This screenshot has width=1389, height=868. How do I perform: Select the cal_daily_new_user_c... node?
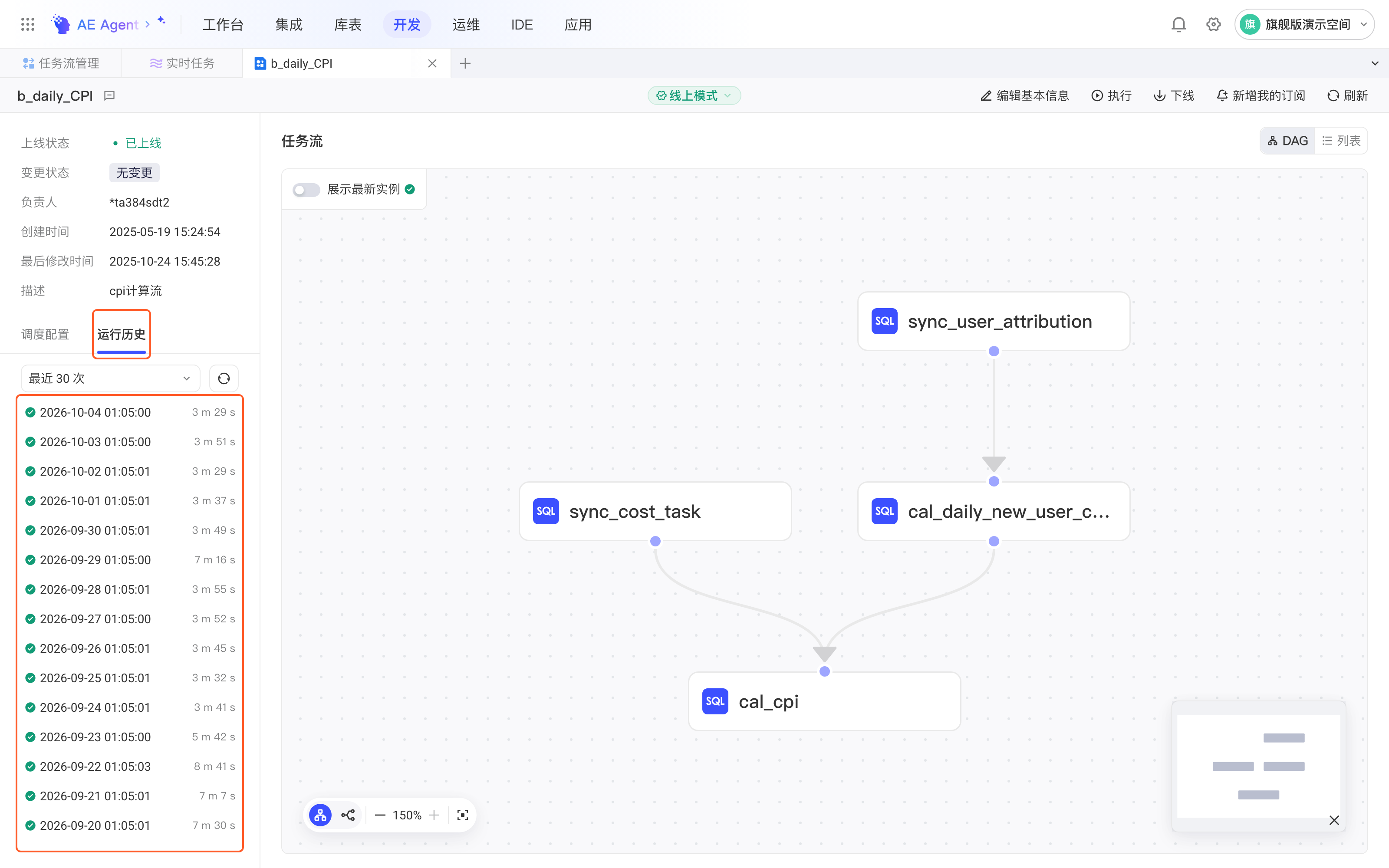(x=994, y=511)
